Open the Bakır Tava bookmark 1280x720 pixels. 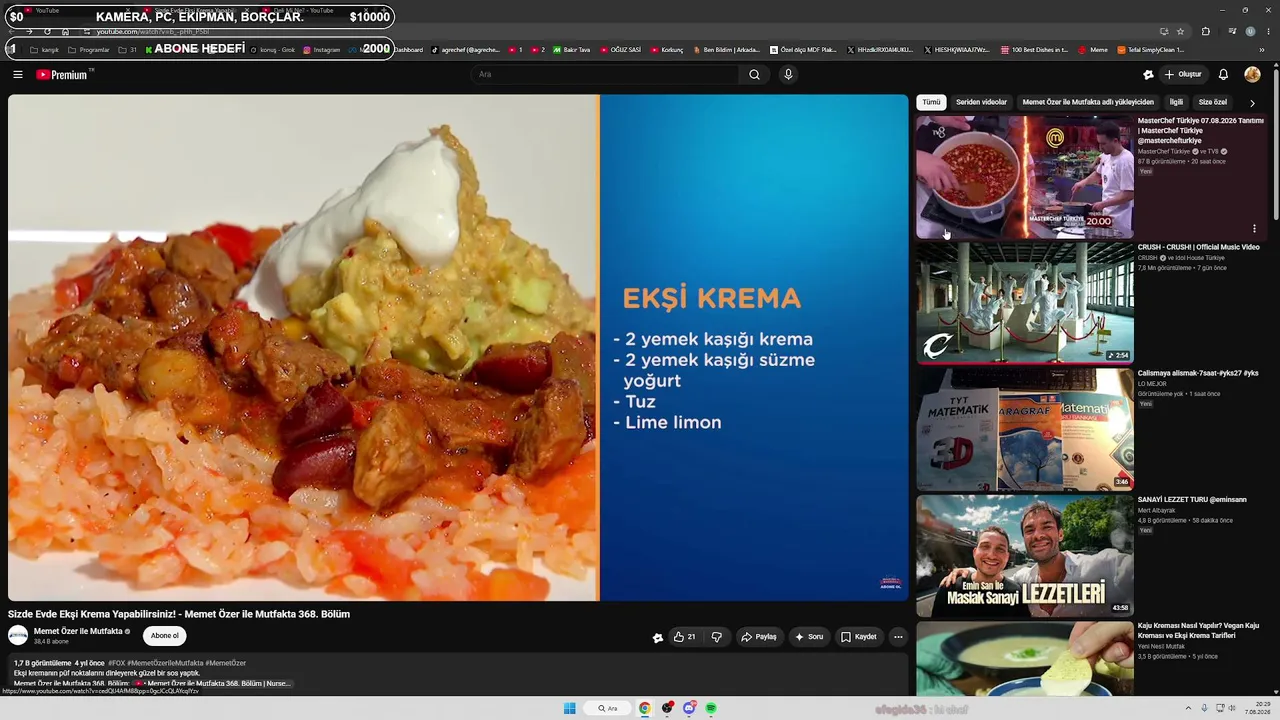click(572, 50)
